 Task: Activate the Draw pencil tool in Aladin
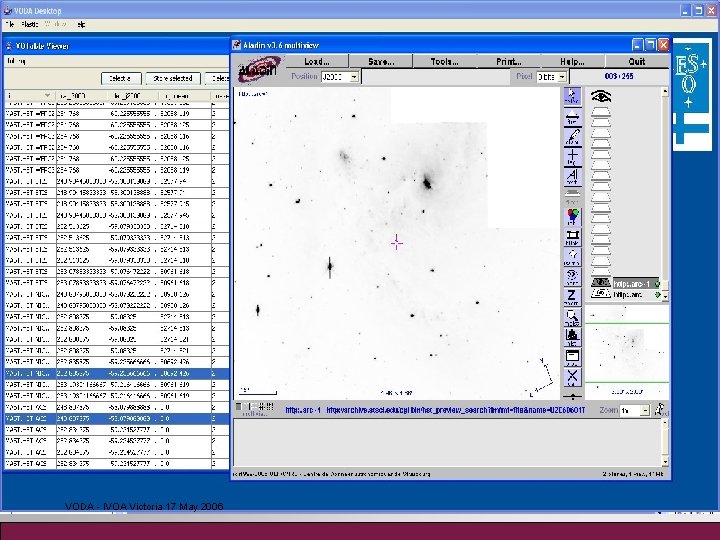572,138
